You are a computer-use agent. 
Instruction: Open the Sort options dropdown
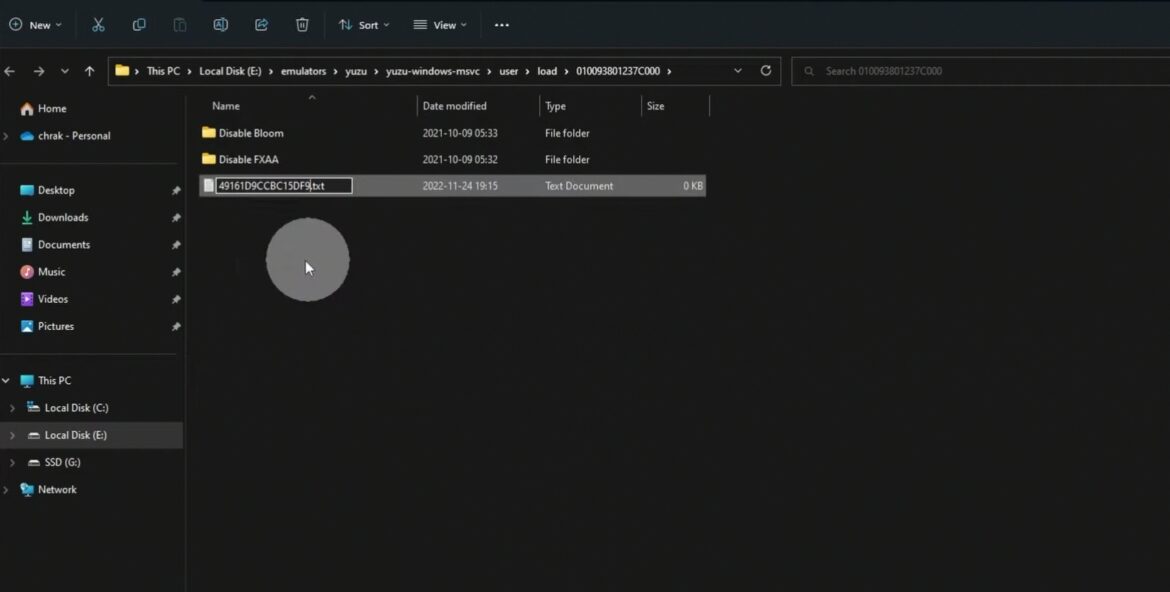click(x=364, y=25)
